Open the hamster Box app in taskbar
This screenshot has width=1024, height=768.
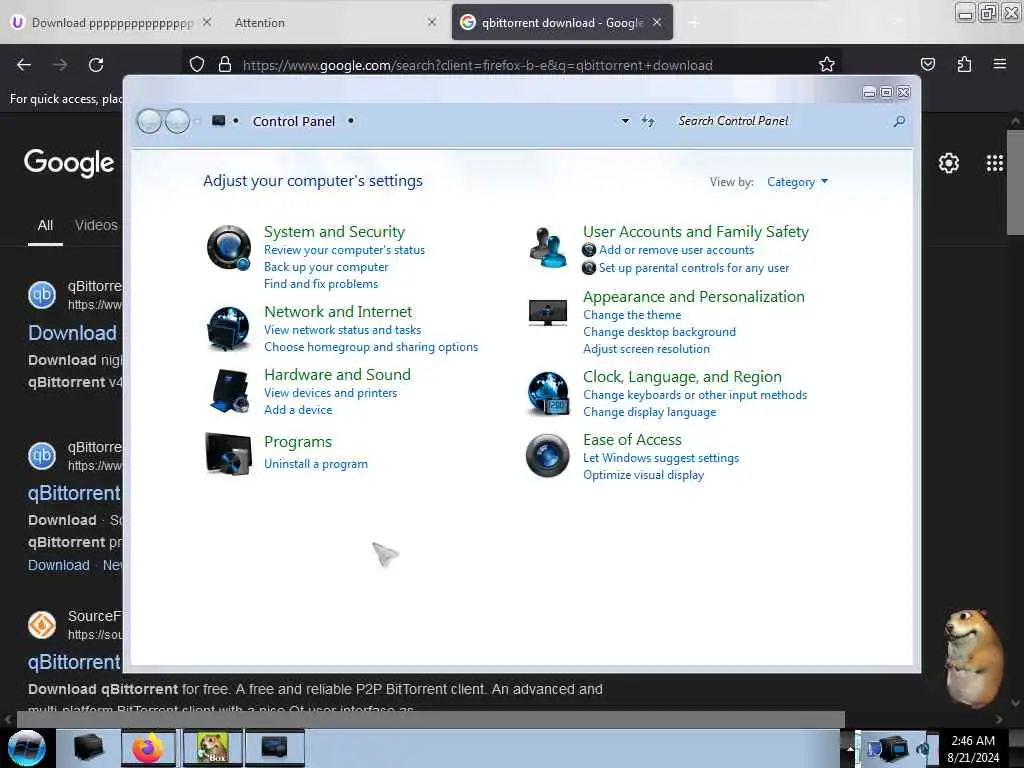tap(212, 748)
